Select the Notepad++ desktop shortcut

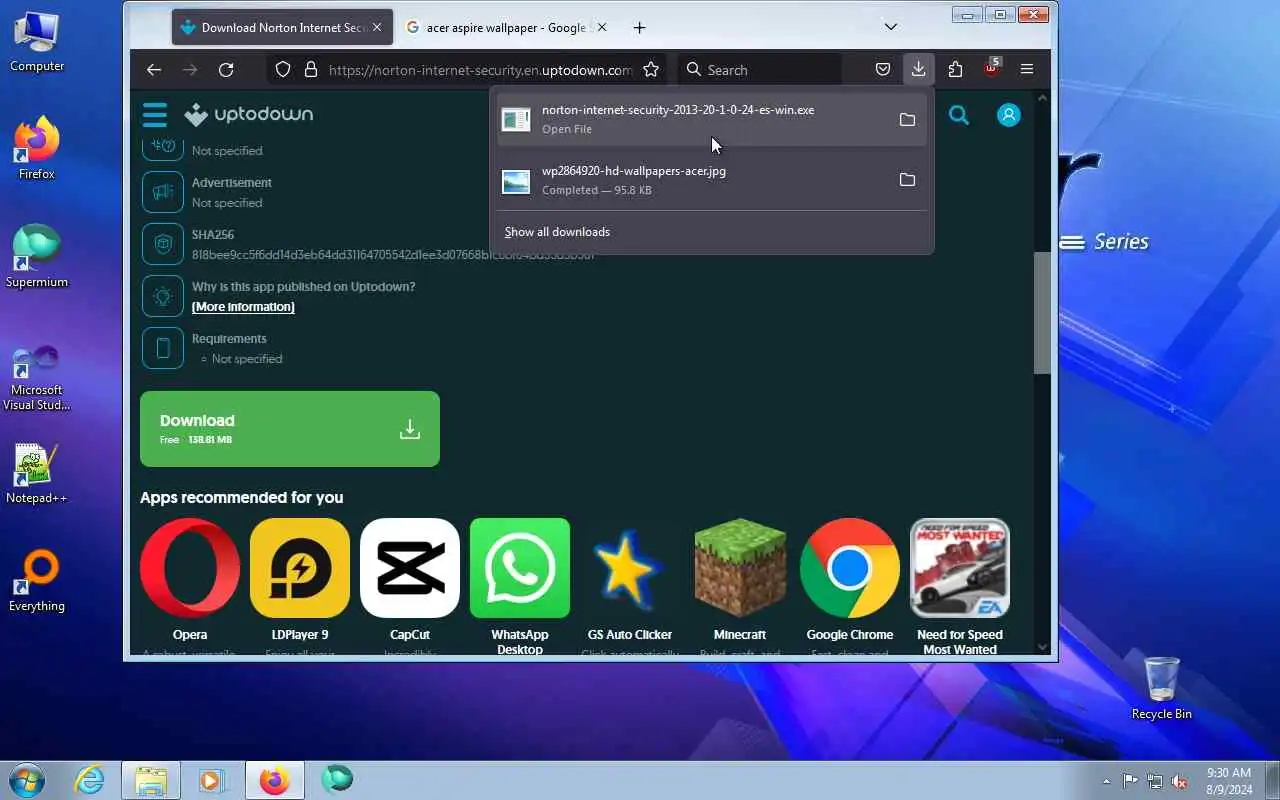37,473
